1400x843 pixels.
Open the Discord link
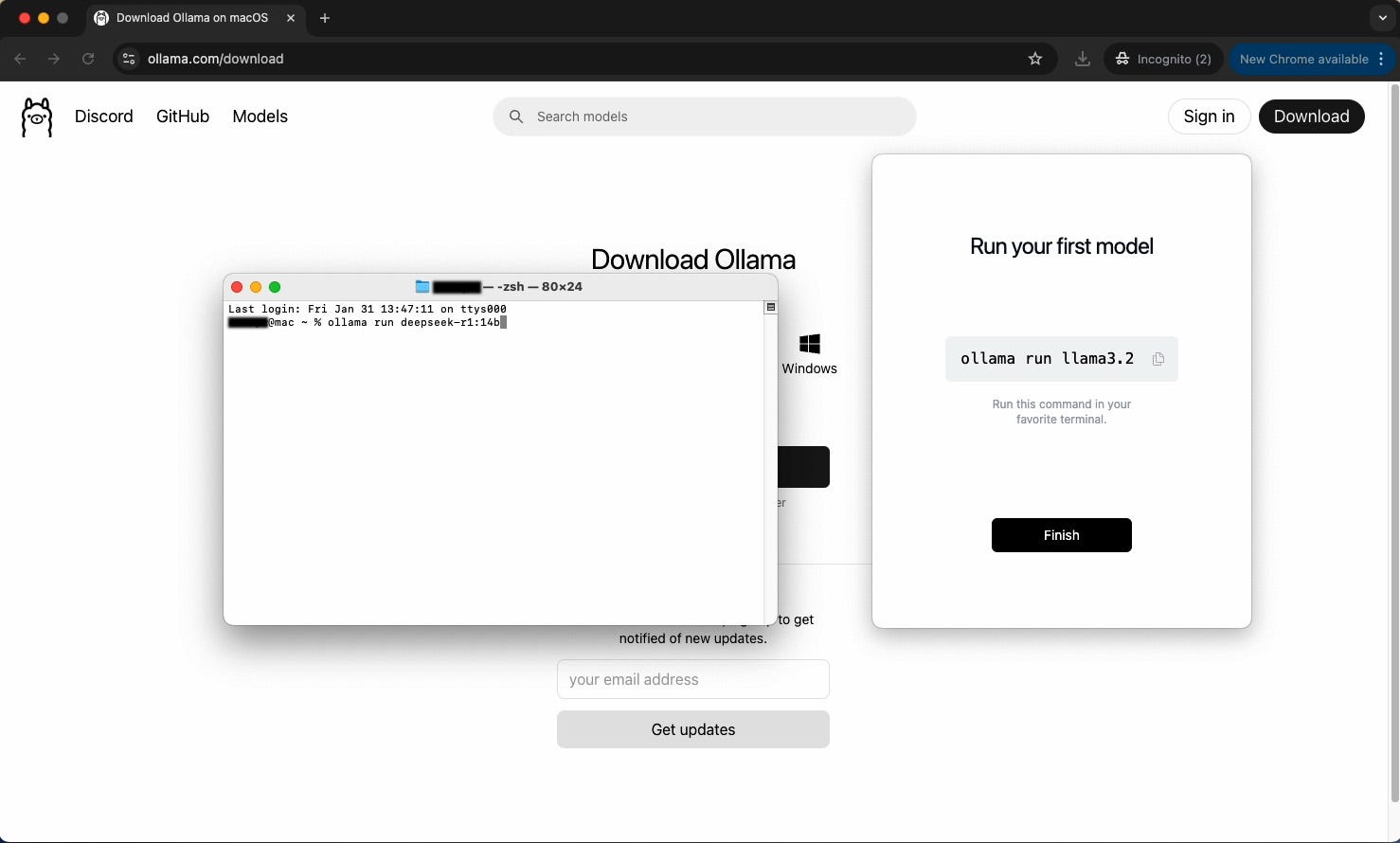104,117
